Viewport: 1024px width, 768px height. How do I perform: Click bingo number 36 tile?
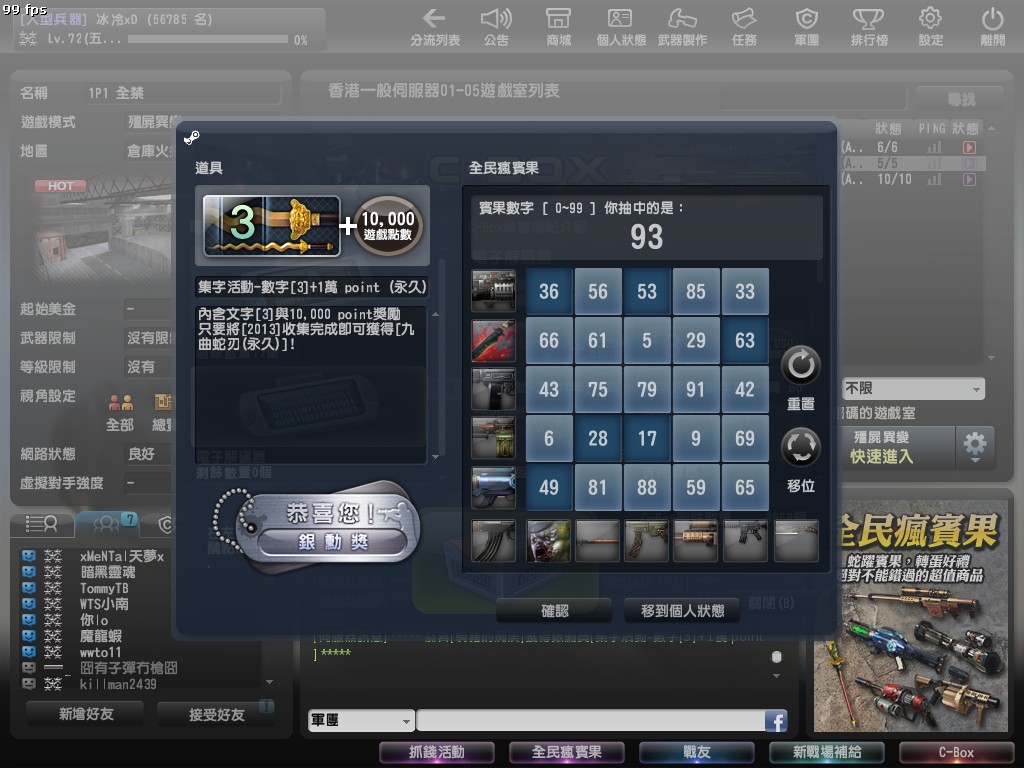(x=549, y=291)
